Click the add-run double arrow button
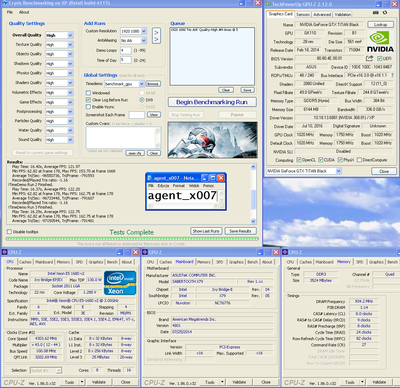 tap(156, 35)
